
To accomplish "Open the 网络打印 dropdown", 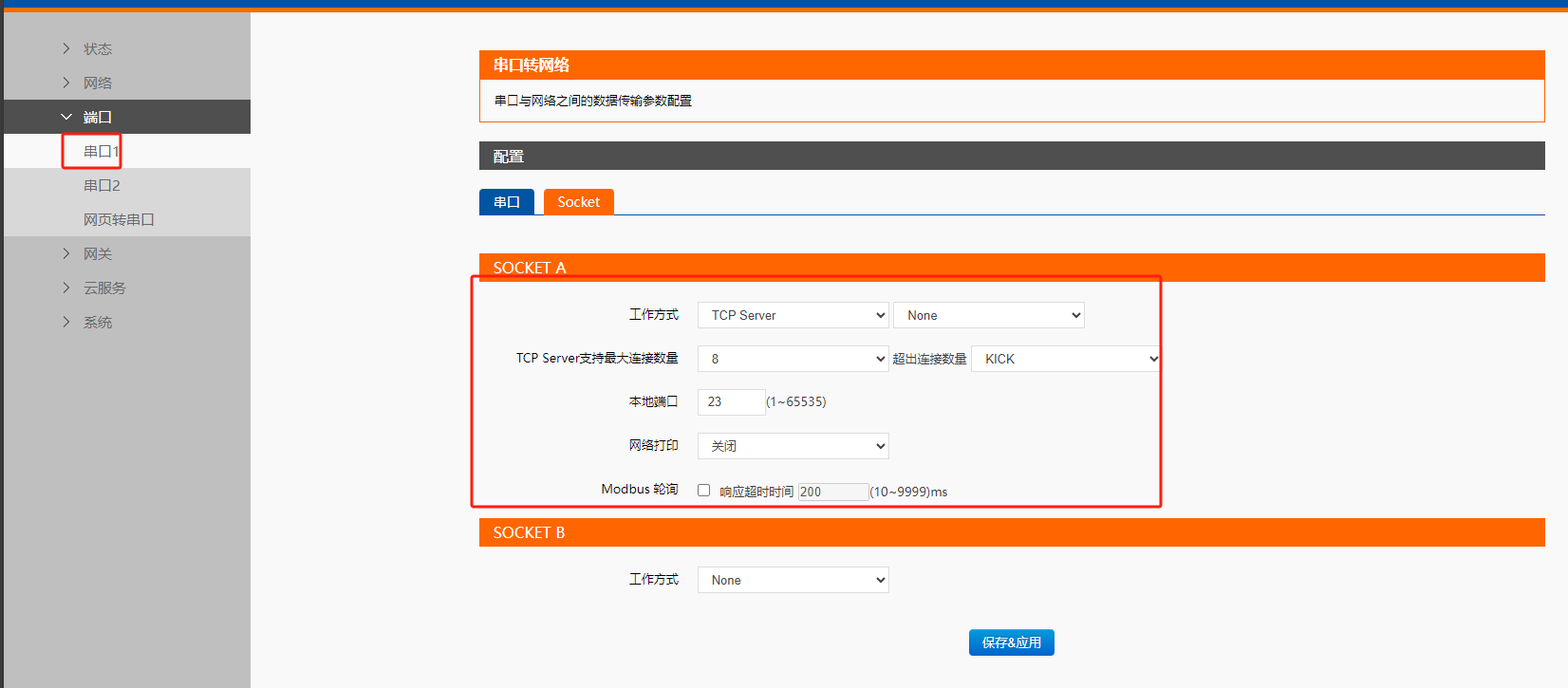I will point(793,446).
